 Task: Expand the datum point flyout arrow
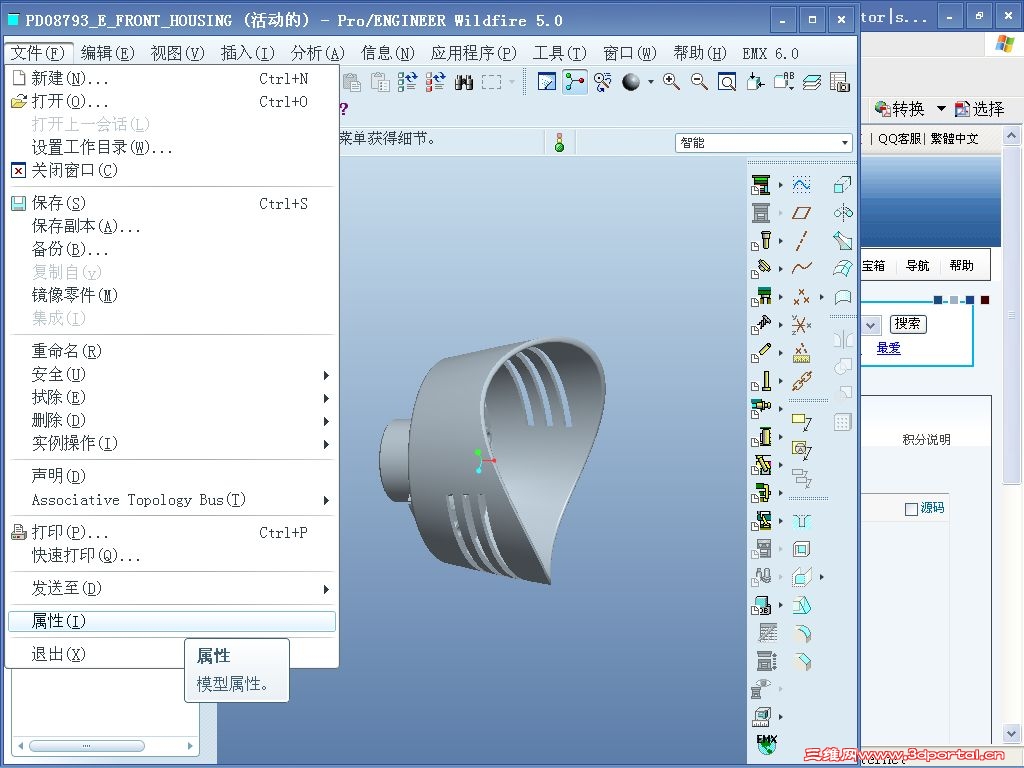coord(822,297)
